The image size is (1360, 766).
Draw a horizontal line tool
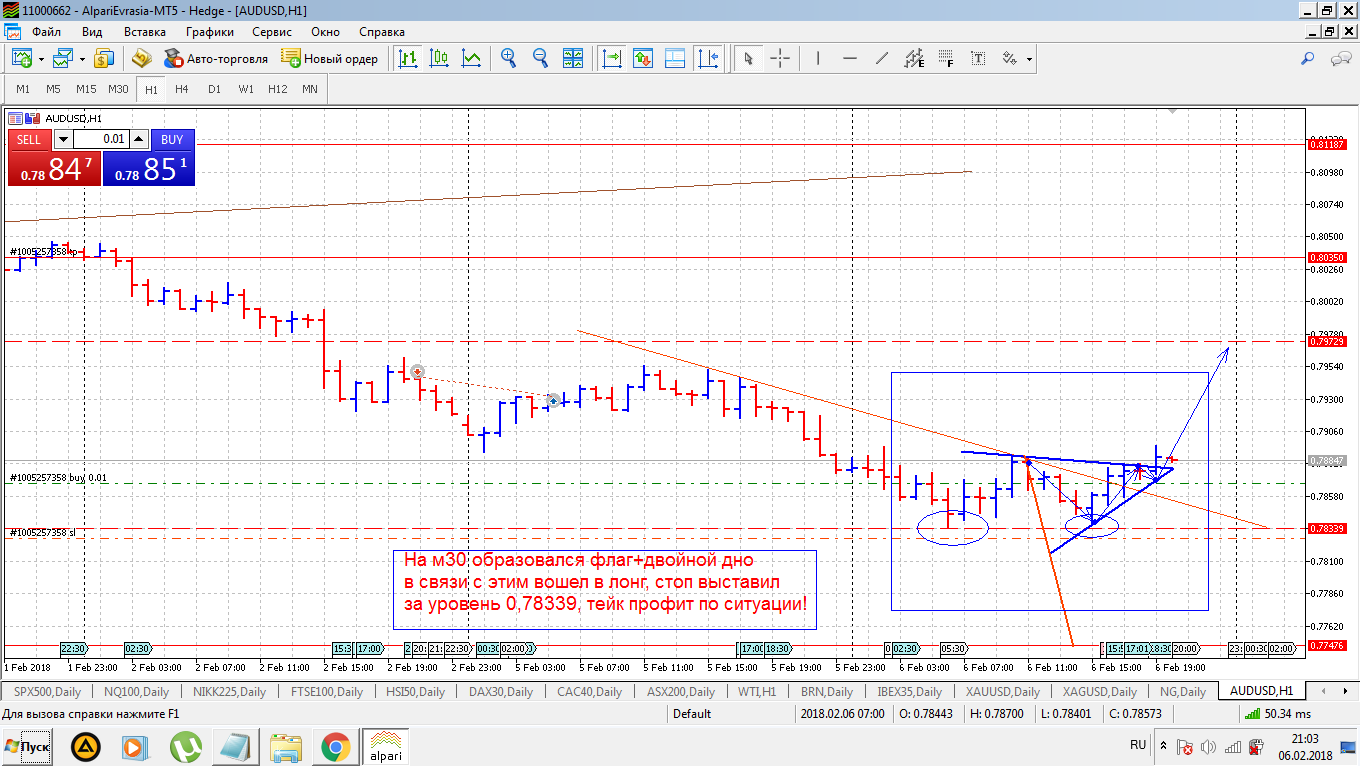point(850,58)
